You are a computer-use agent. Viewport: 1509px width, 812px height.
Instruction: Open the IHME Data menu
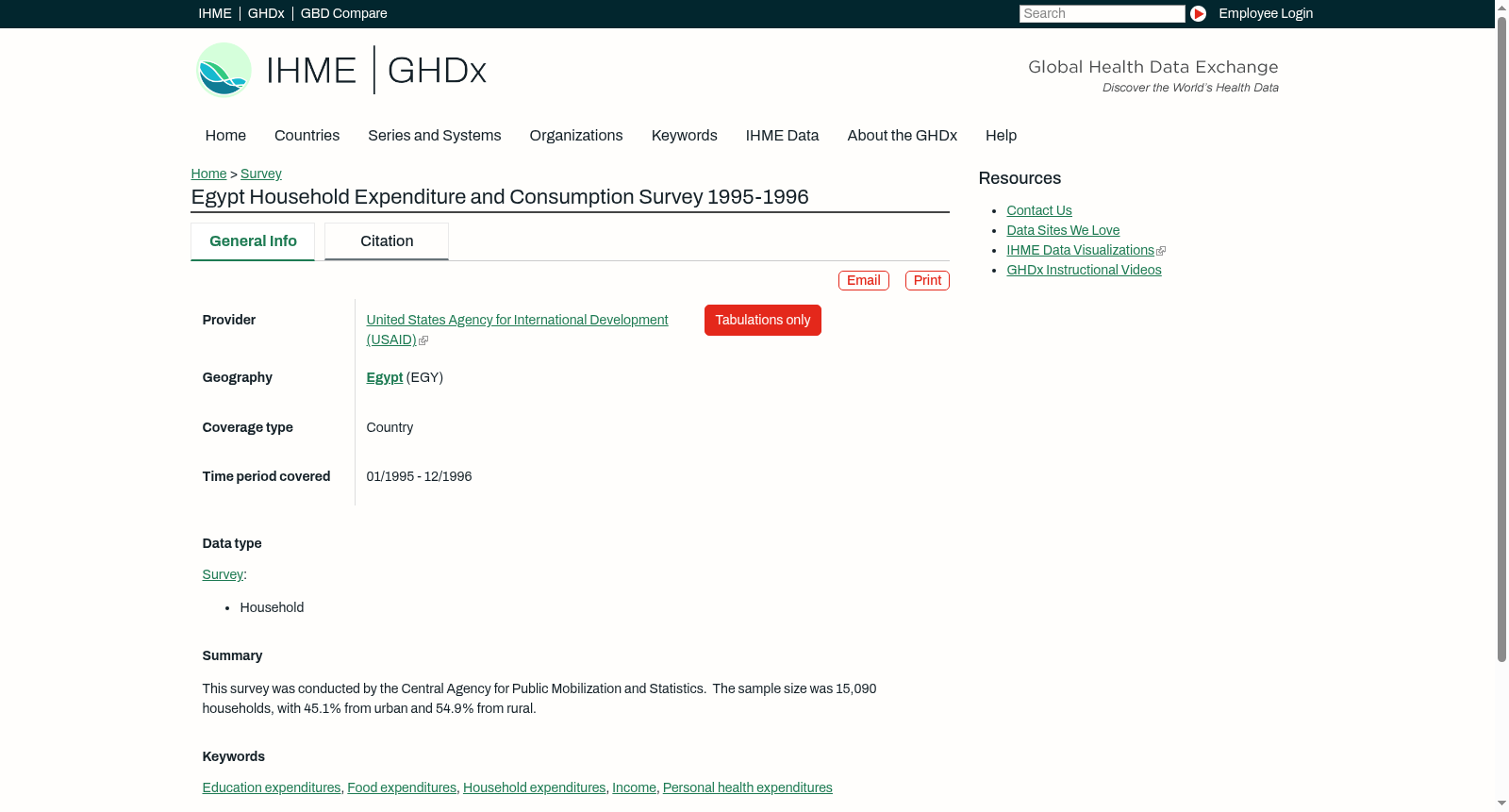point(782,136)
